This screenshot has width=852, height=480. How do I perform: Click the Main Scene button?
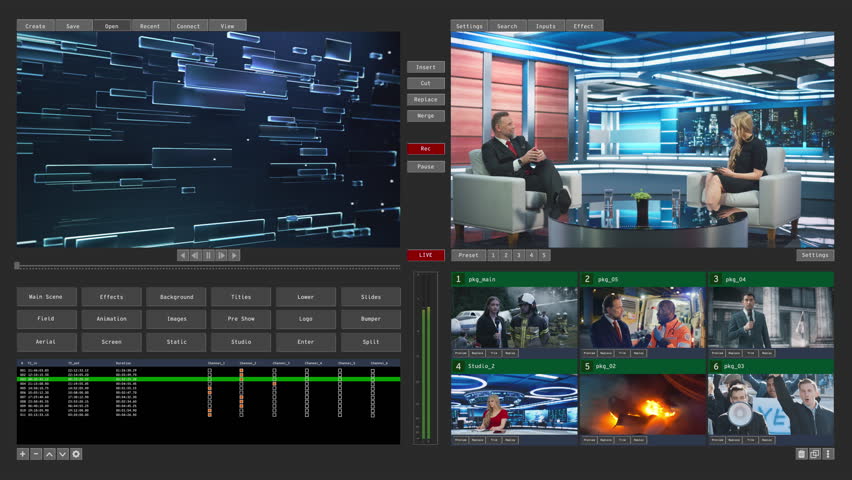pyautogui.click(x=46, y=297)
